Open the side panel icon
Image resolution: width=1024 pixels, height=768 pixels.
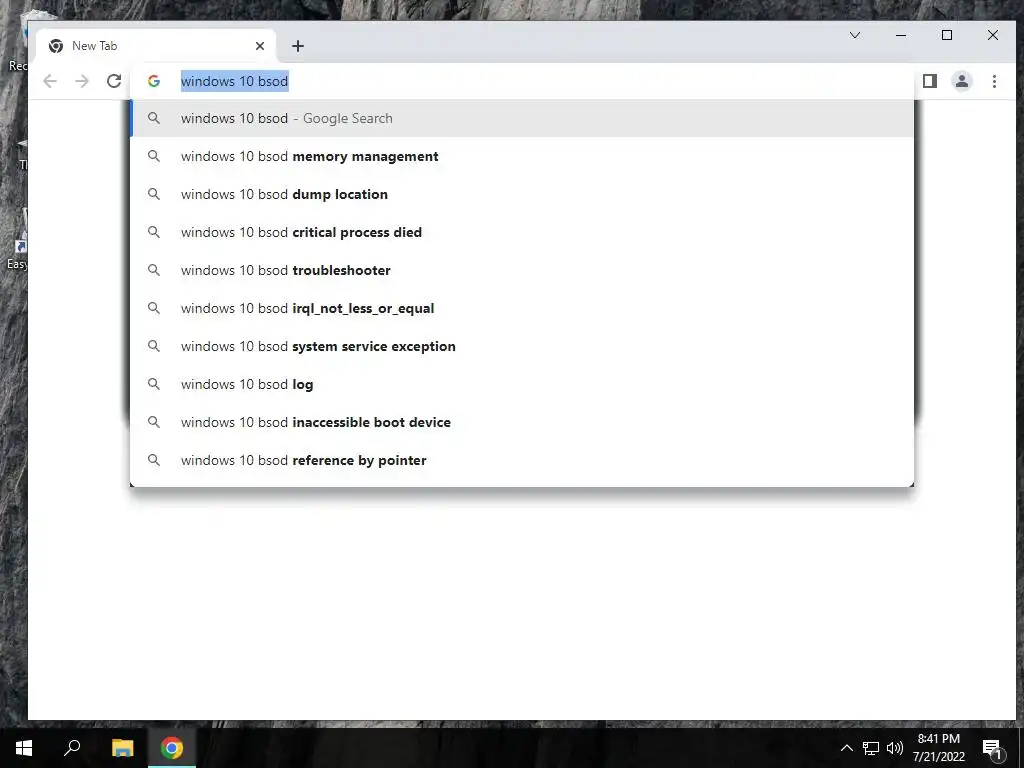click(930, 81)
